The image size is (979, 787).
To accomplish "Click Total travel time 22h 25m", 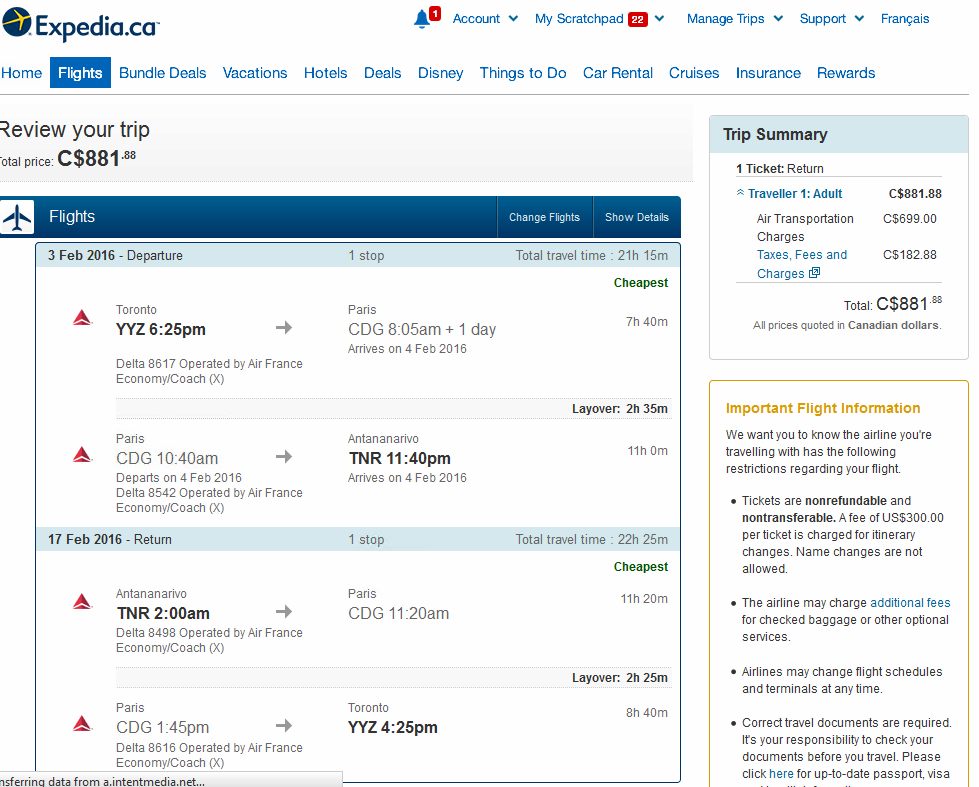I will coord(591,539).
